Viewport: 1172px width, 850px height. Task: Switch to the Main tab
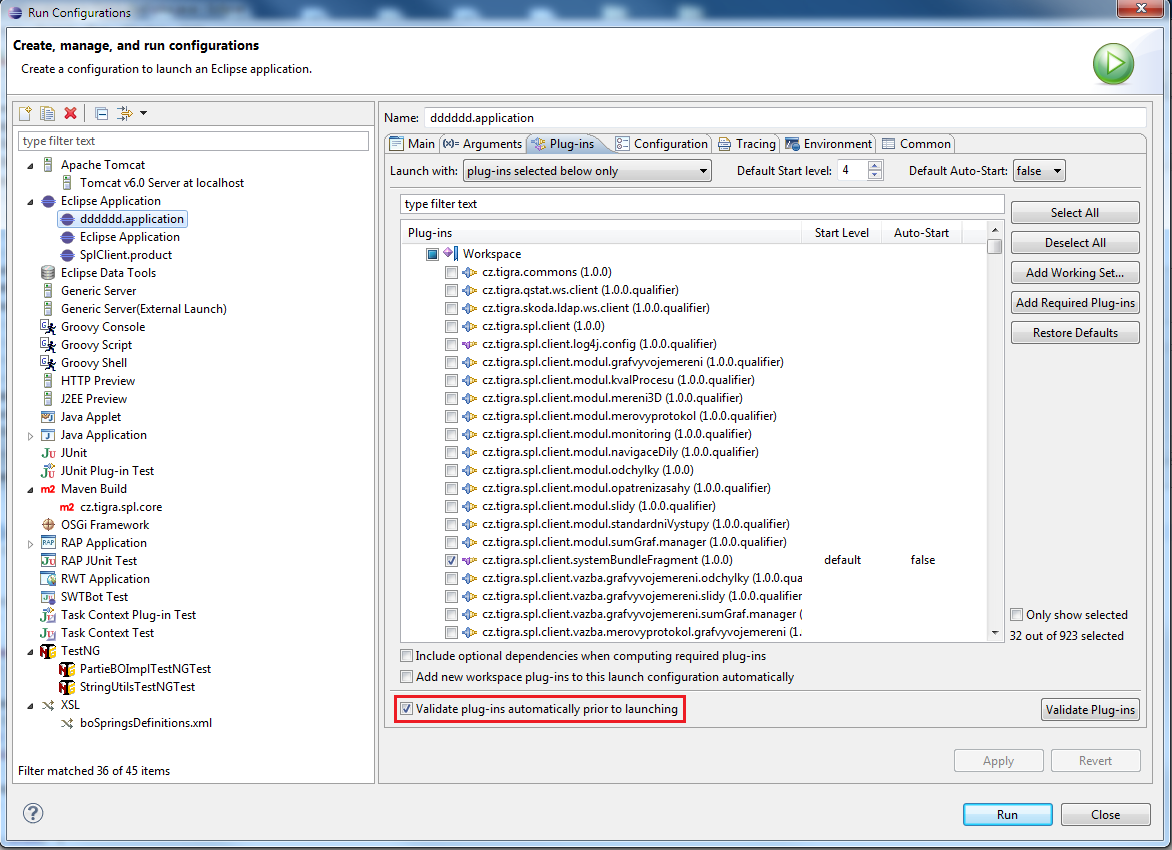tap(412, 144)
